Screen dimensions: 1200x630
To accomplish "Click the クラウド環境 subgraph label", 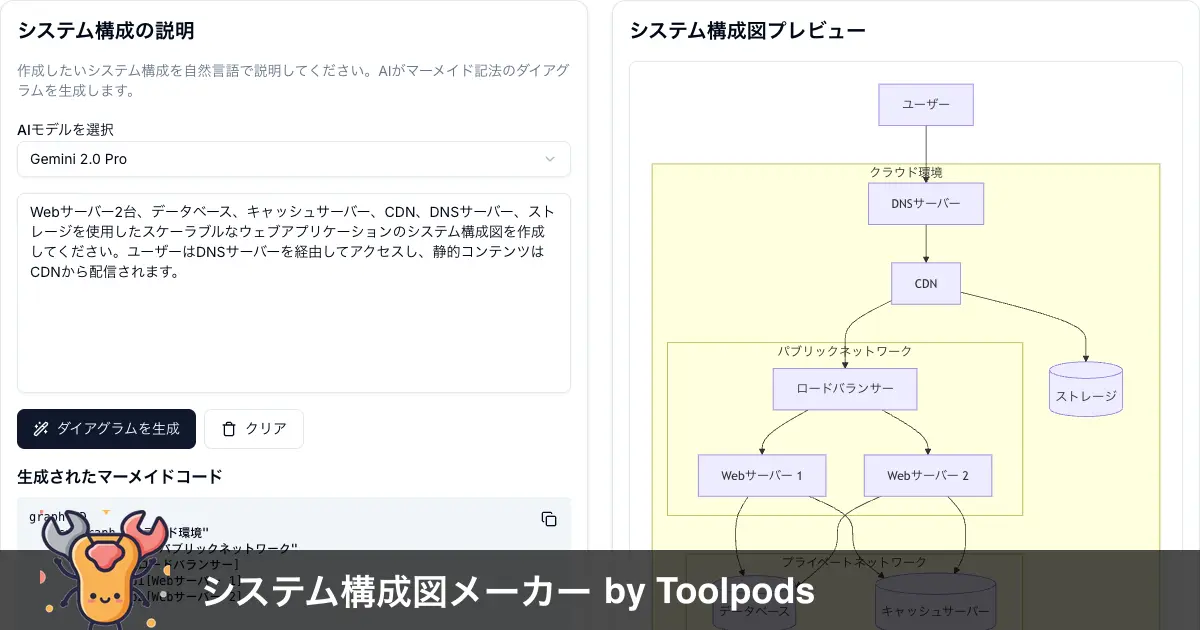I will click(x=906, y=172).
